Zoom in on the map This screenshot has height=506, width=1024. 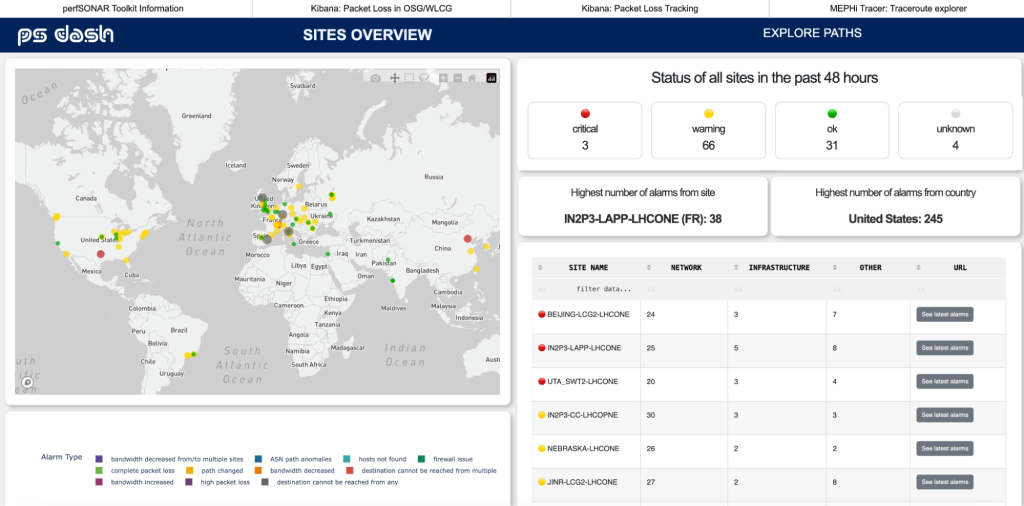[x=443, y=78]
